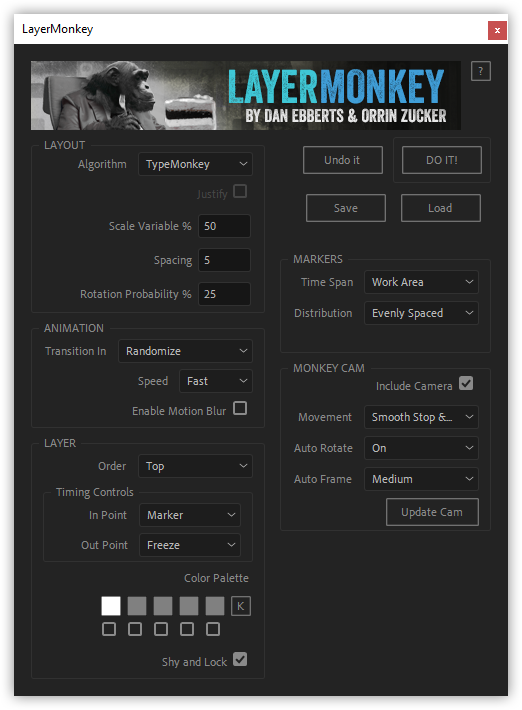The height and width of the screenshot is (710, 522).
Task: Check the box under the white swatch
Action: (109, 629)
